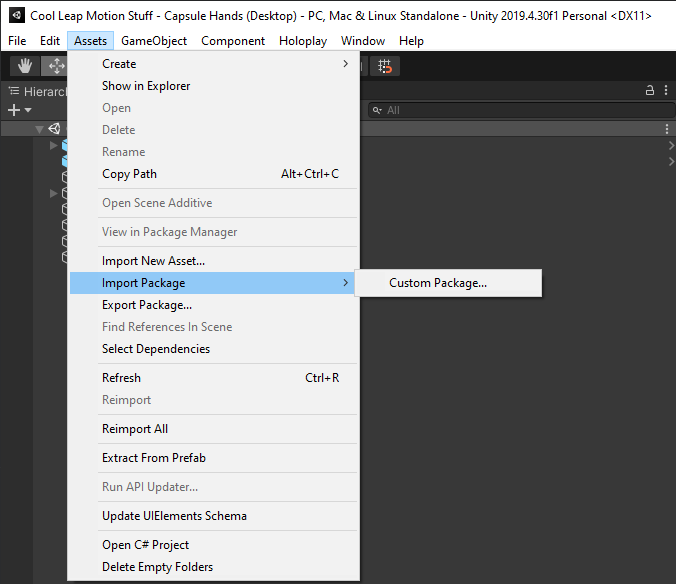
Task: Select Export Package from the Assets menu
Action: click(x=147, y=305)
